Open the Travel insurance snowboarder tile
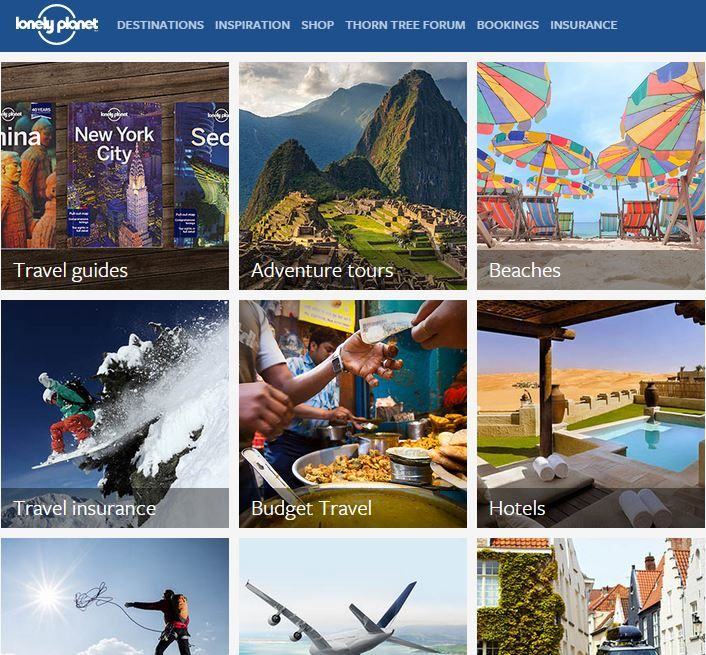The width and height of the screenshot is (706, 655). 115,414
